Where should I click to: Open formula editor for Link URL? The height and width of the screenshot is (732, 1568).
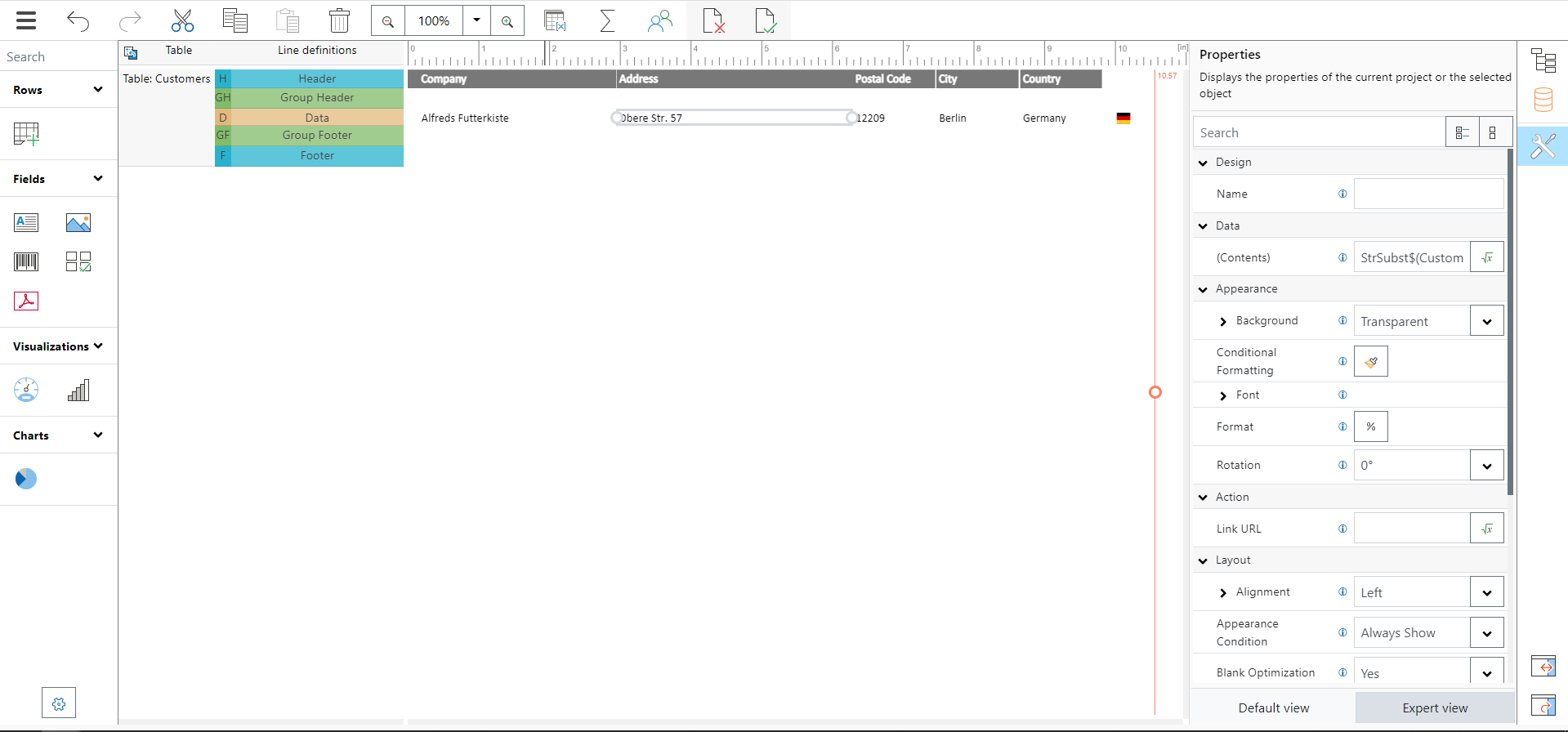click(x=1487, y=529)
